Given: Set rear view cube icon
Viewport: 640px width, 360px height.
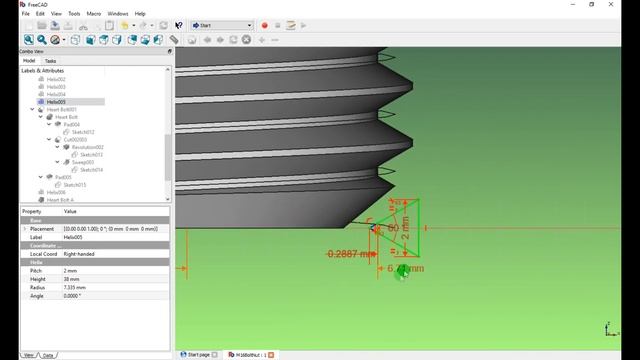Looking at the screenshot, I should (x=132, y=40).
